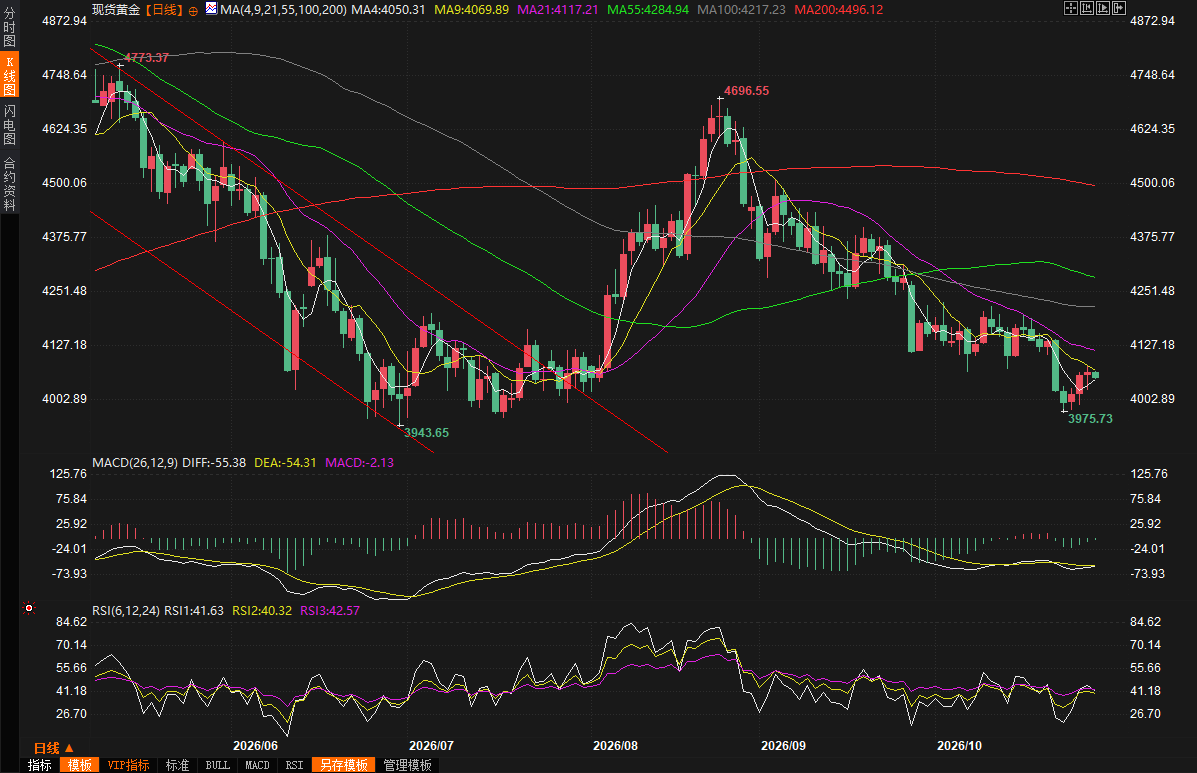The width and height of the screenshot is (1197, 773).
Task: Click the chart playback axis icon
Action: [x=1103, y=8]
